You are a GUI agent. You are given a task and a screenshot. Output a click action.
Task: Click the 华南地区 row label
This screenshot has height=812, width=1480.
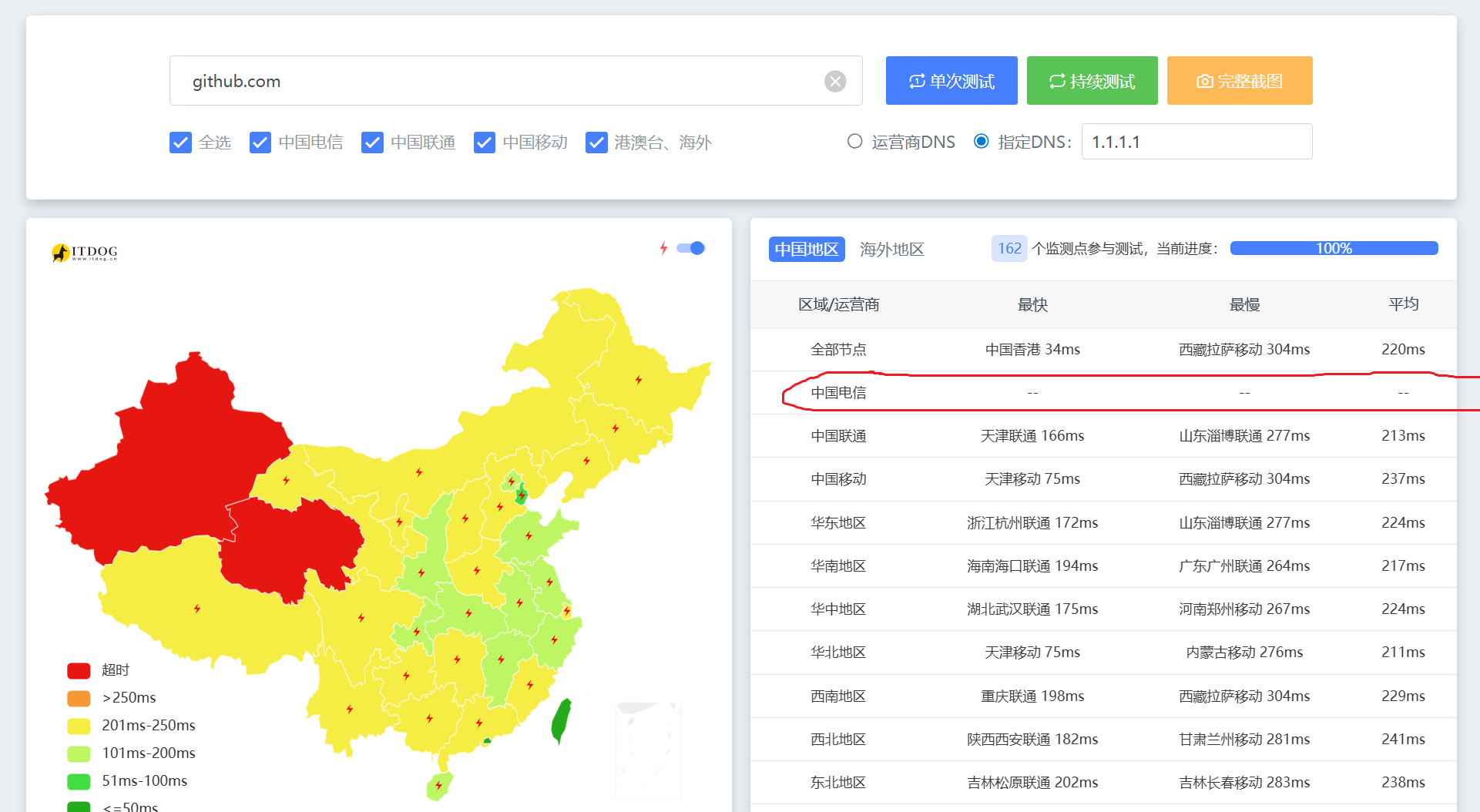pos(838,566)
